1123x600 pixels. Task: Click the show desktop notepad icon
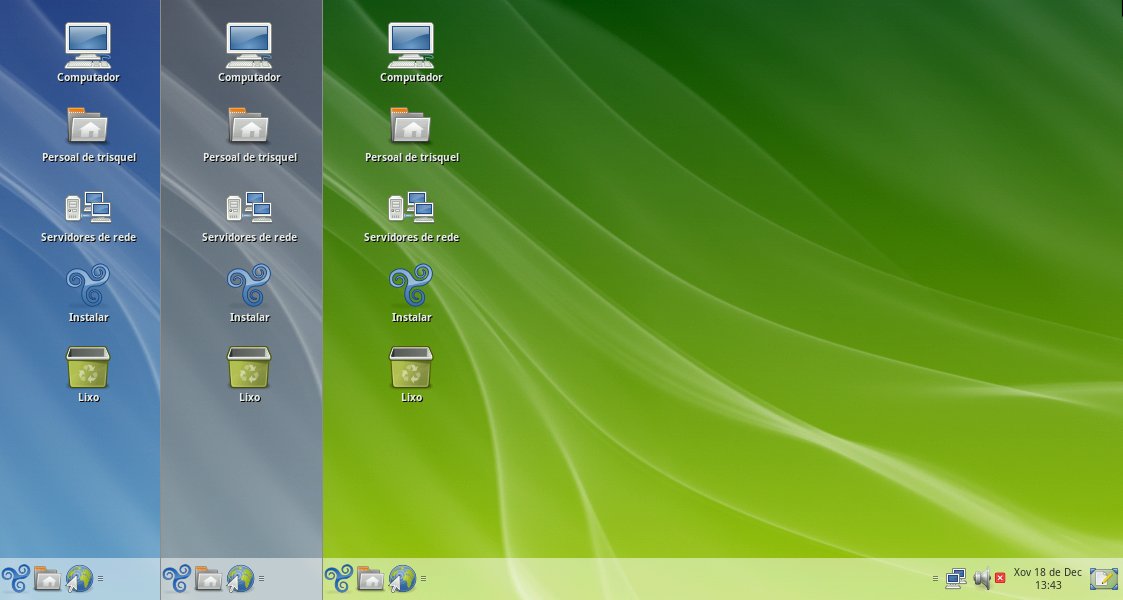[1104, 579]
